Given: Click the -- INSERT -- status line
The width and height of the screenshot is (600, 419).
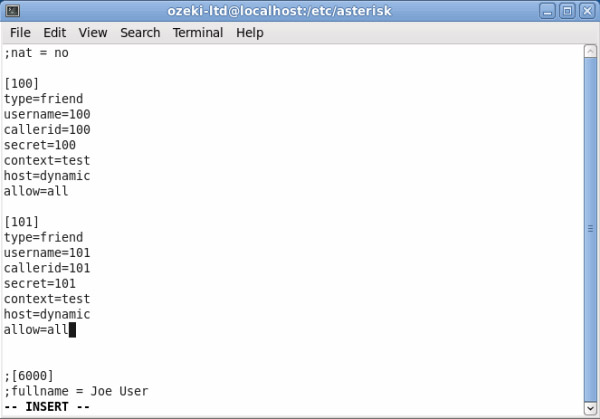Looking at the screenshot, I should click(48, 407).
